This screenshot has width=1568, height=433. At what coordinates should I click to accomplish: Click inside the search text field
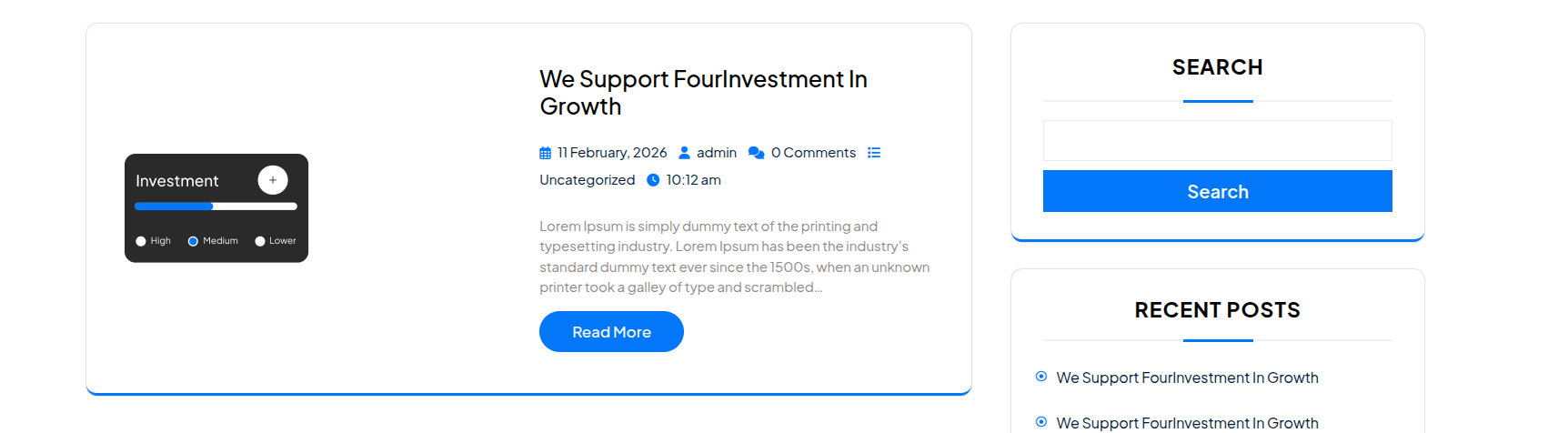[x=1217, y=141]
